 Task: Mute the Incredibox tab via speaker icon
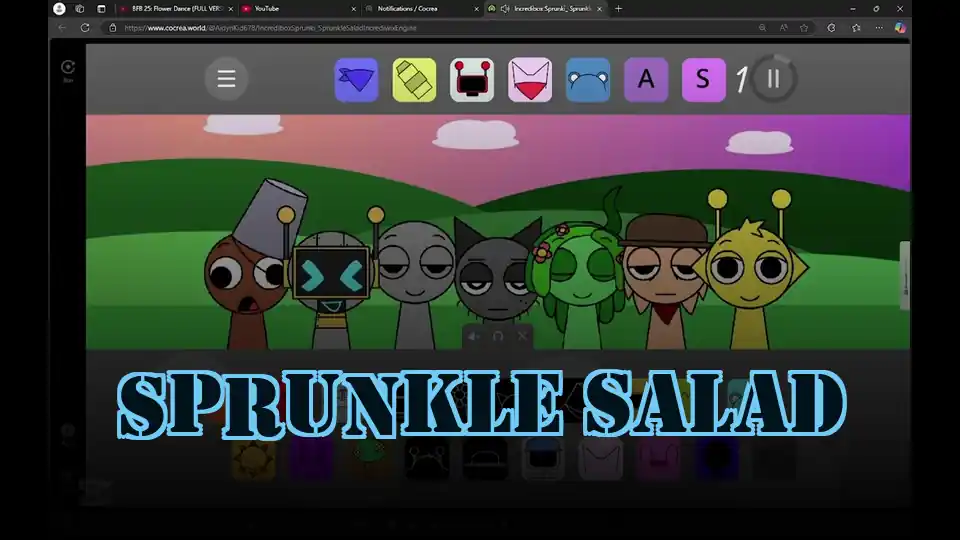pyautogui.click(x=505, y=9)
